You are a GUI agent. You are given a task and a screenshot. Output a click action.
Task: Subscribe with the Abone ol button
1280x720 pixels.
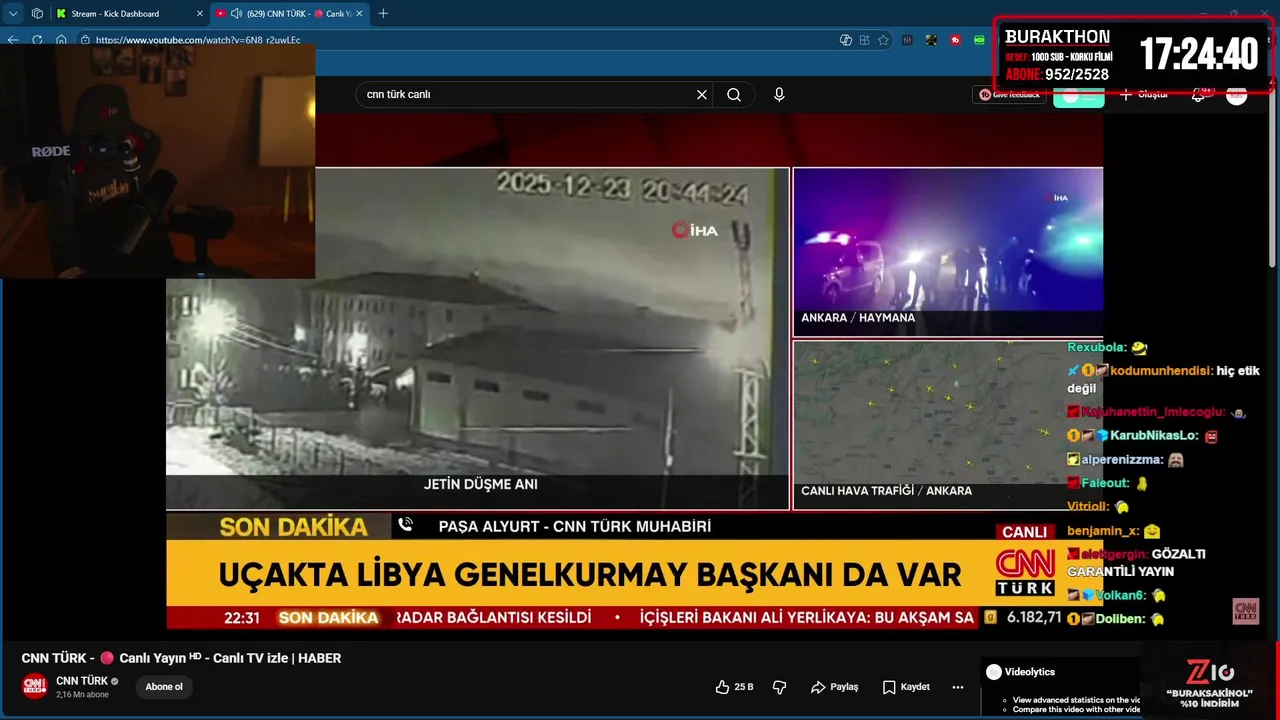pyautogui.click(x=164, y=687)
